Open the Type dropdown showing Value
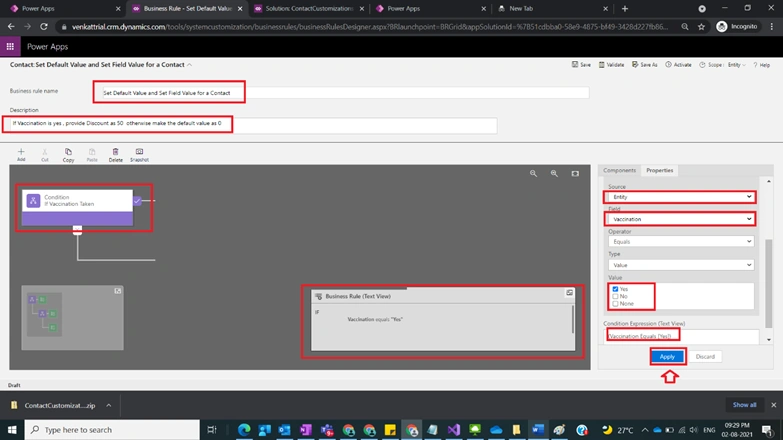Image resolution: width=783 pixels, height=440 pixels. pos(681,265)
